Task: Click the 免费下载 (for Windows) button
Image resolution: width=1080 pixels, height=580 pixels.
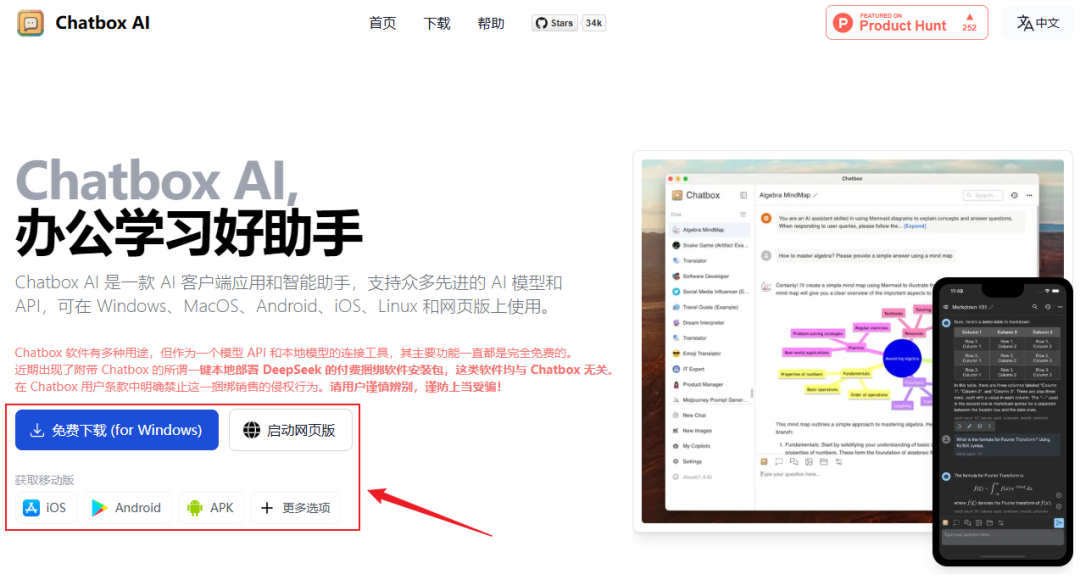Action: click(116, 430)
